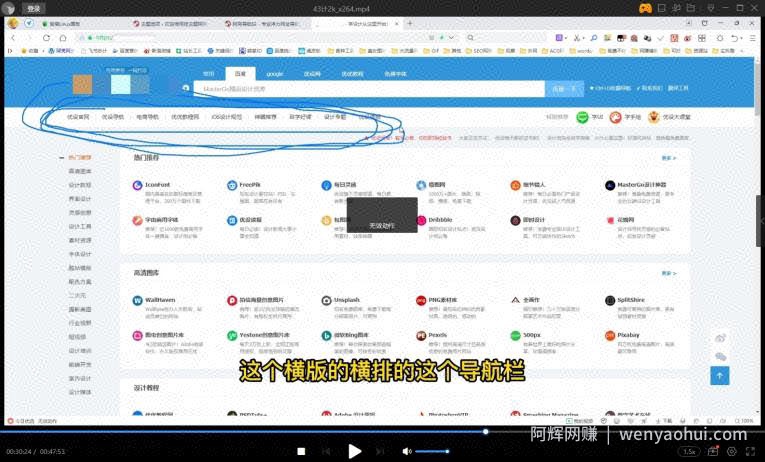Reload the browser page
765x462 pixels.
[x=46, y=38]
